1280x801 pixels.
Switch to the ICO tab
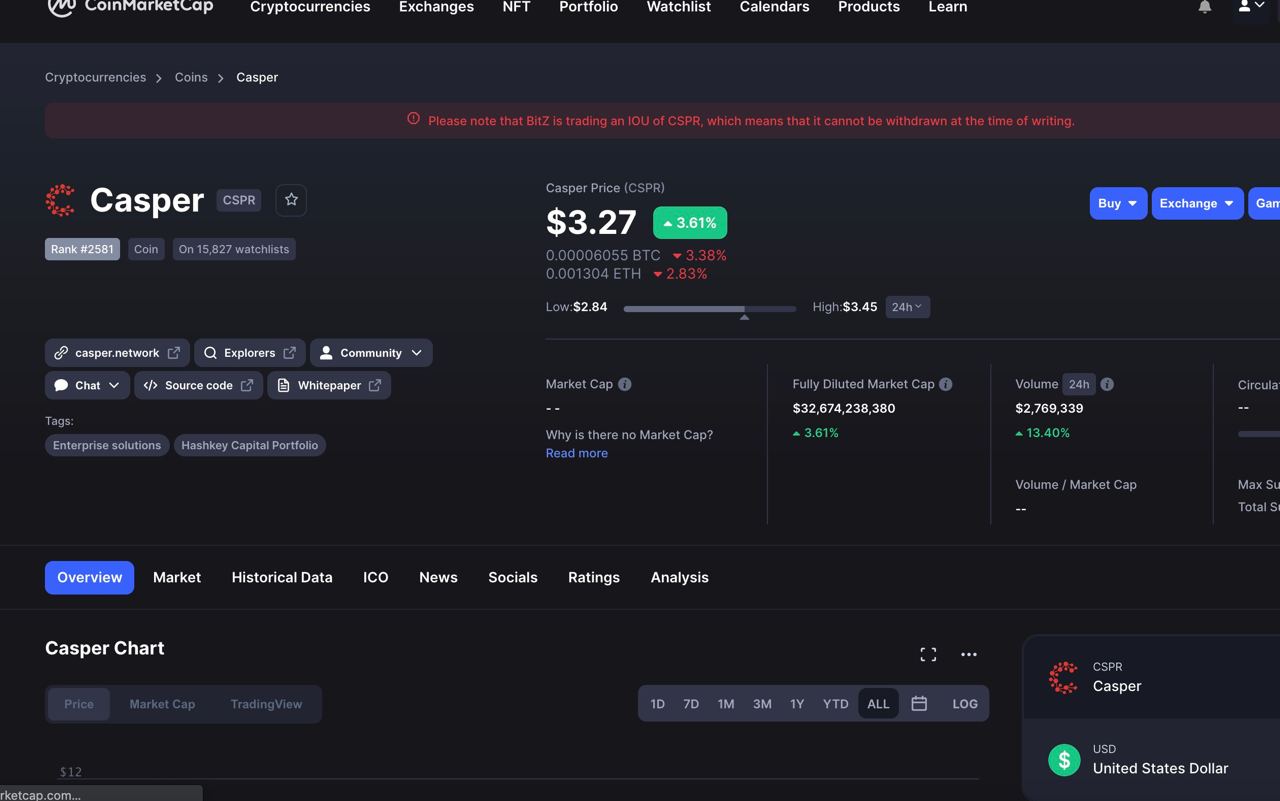376,578
